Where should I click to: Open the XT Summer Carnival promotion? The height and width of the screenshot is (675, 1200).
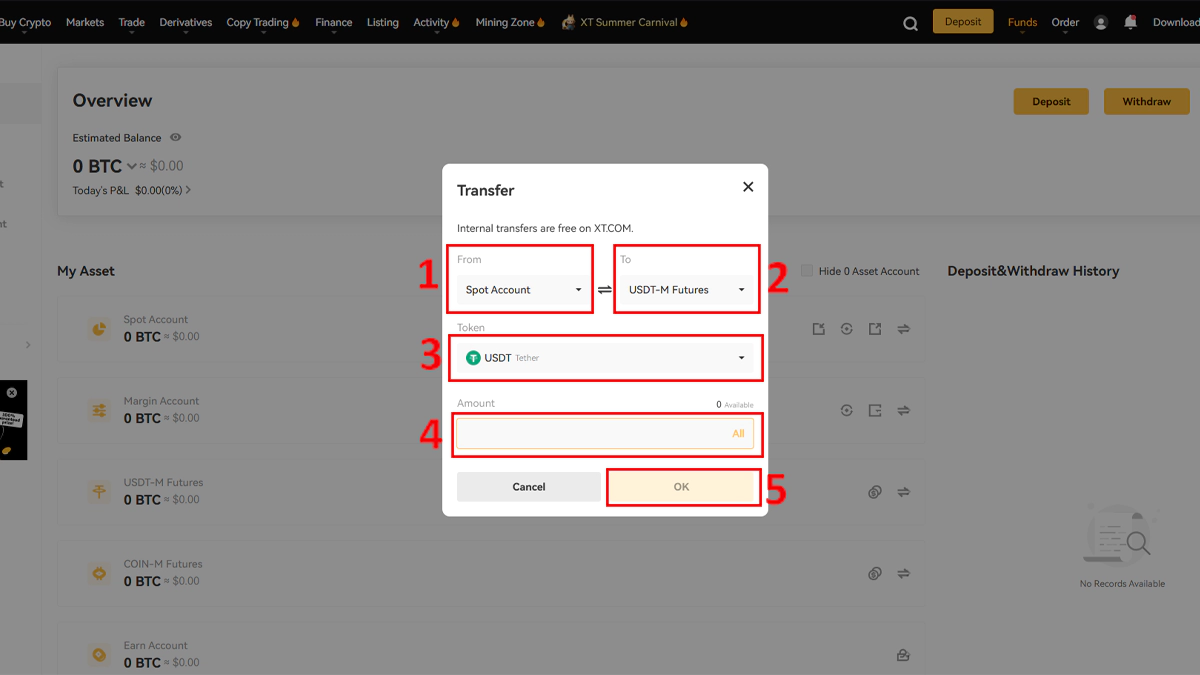[625, 22]
